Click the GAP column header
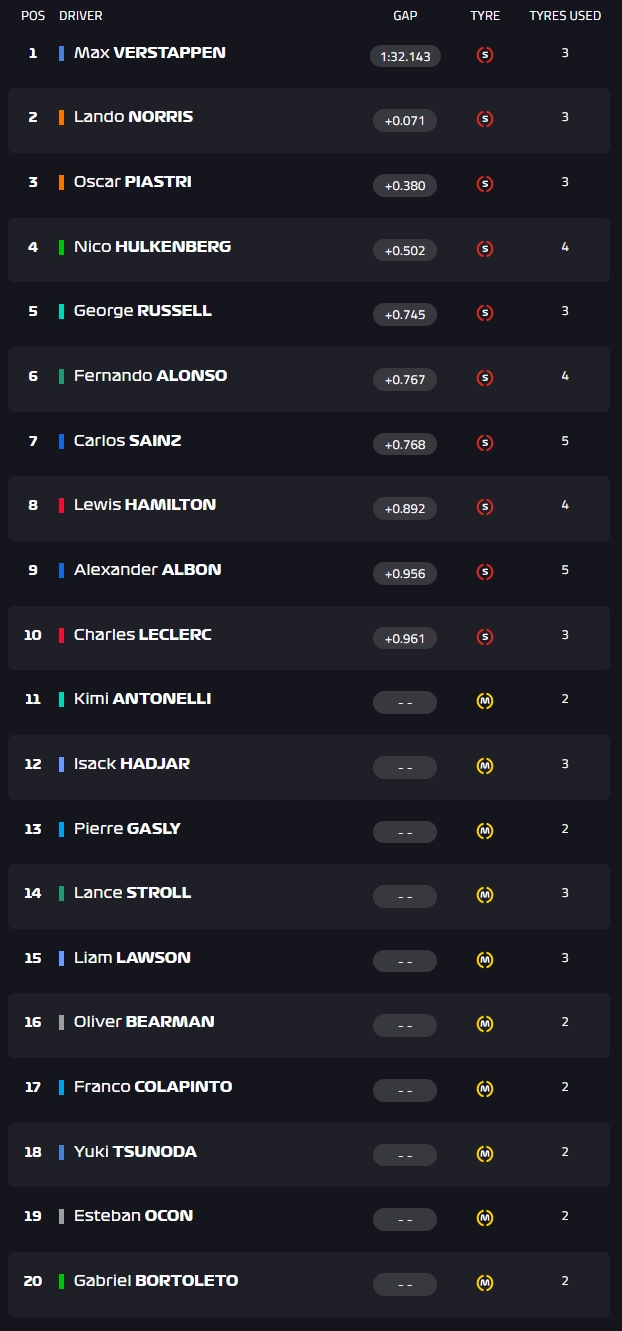 (405, 16)
